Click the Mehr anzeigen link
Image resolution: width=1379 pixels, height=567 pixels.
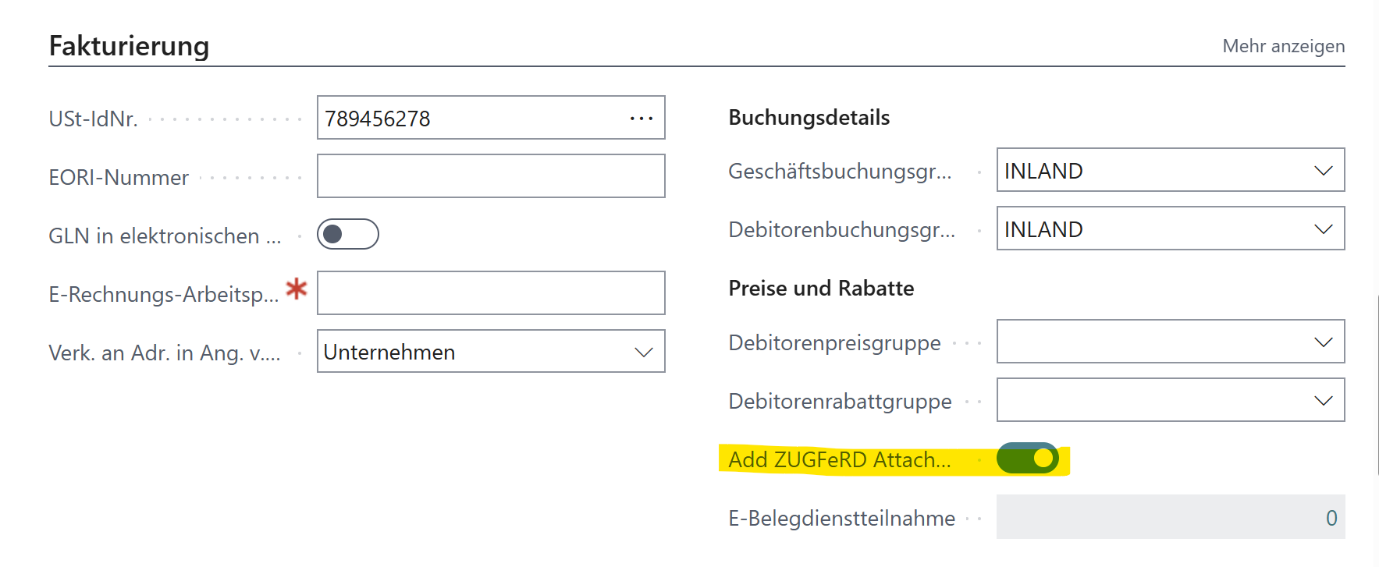point(1283,46)
